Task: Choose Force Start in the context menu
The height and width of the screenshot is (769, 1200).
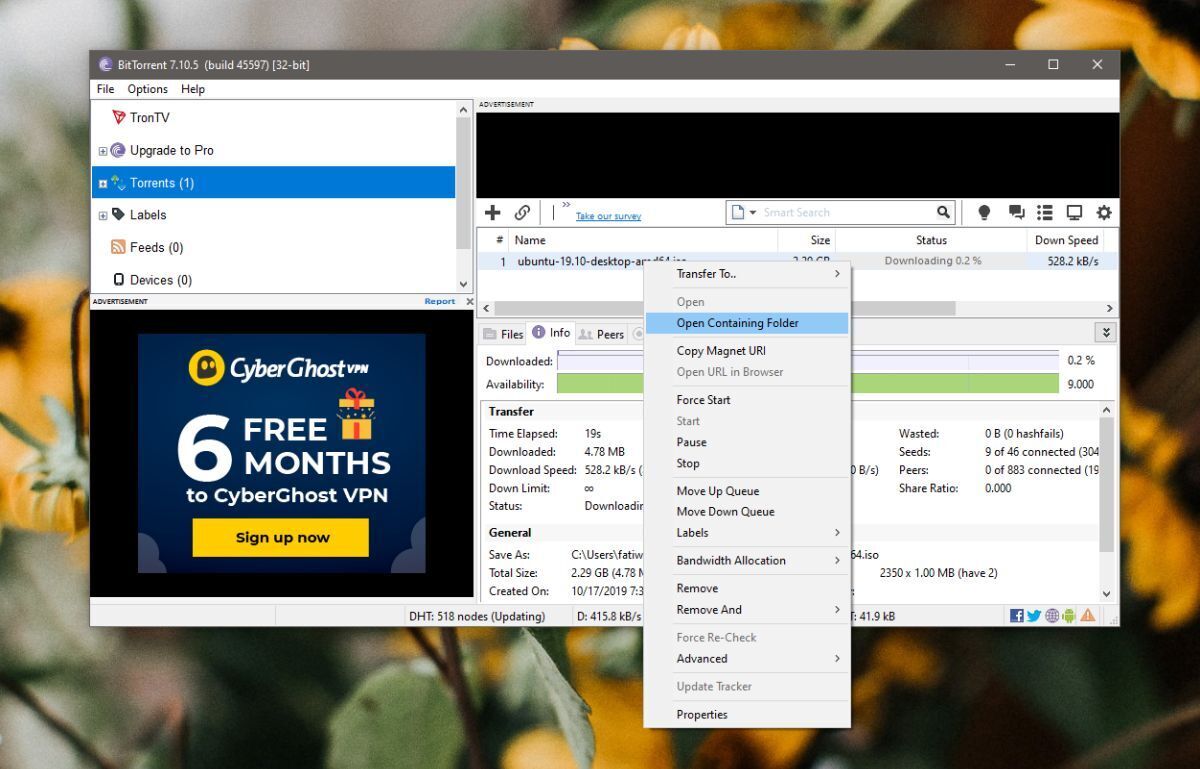Action: [x=747, y=400]
